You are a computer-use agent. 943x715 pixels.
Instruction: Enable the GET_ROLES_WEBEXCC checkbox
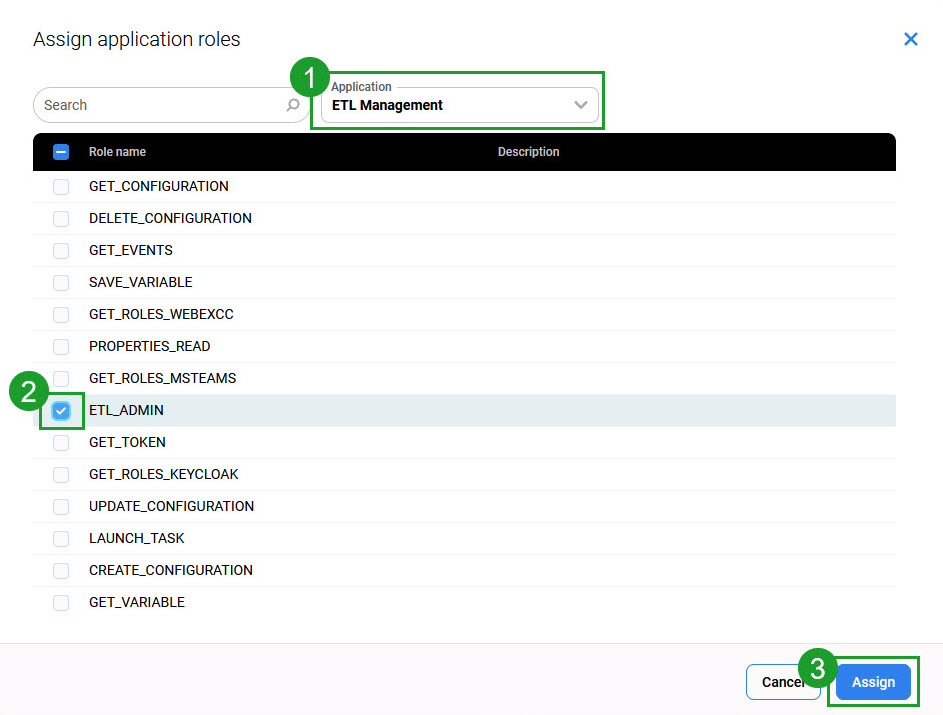point(61,314)
